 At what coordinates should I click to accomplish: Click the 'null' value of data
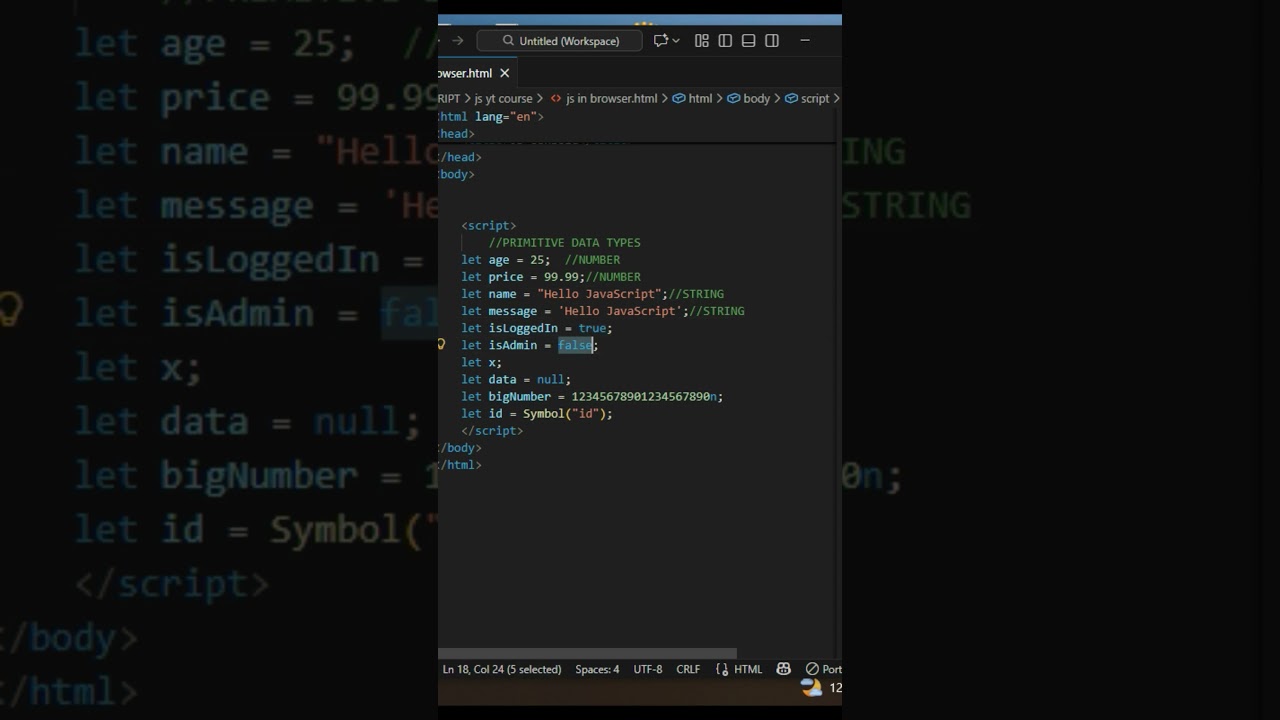550,379
